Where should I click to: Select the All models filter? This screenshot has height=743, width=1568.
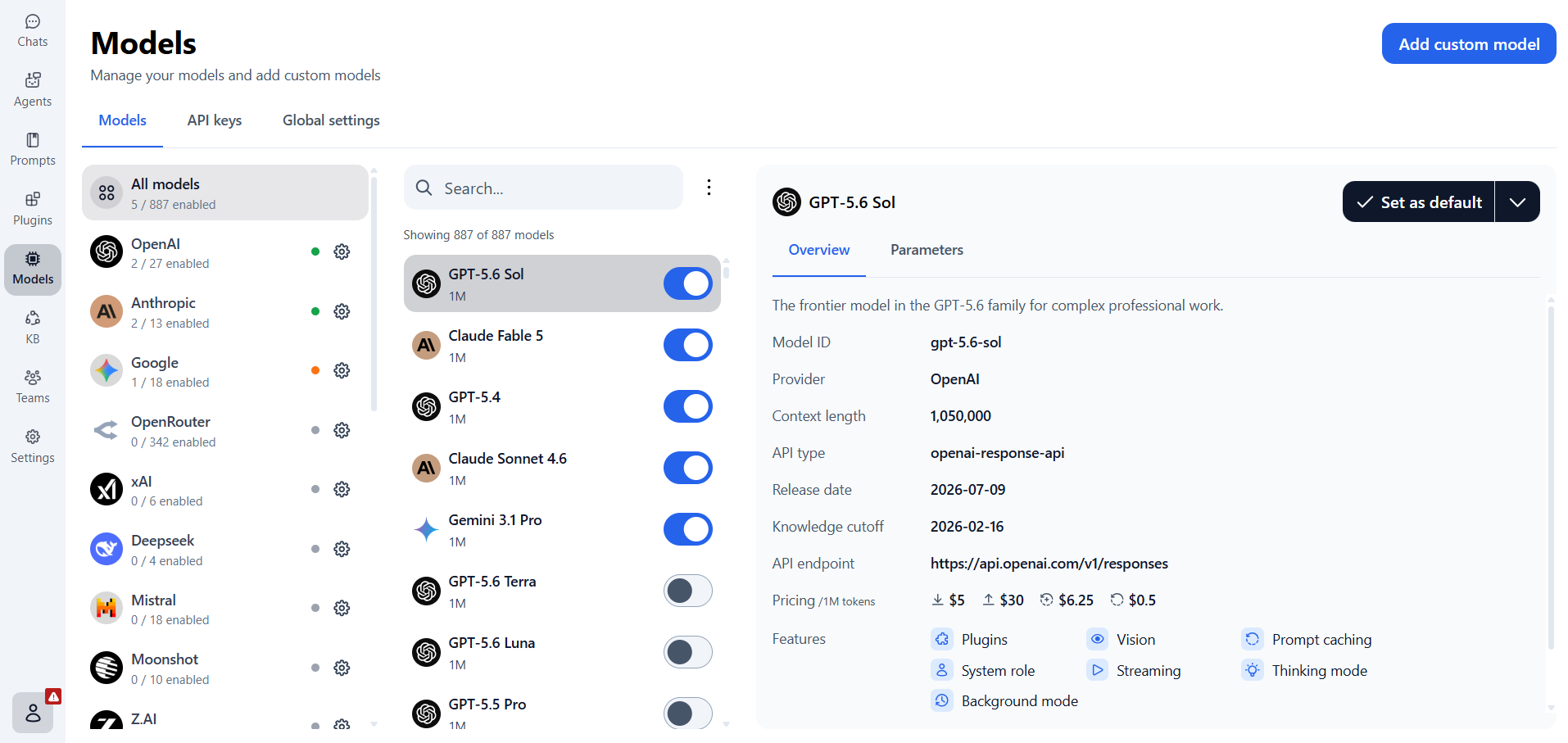pyautogui.click(x=225, y=193)
